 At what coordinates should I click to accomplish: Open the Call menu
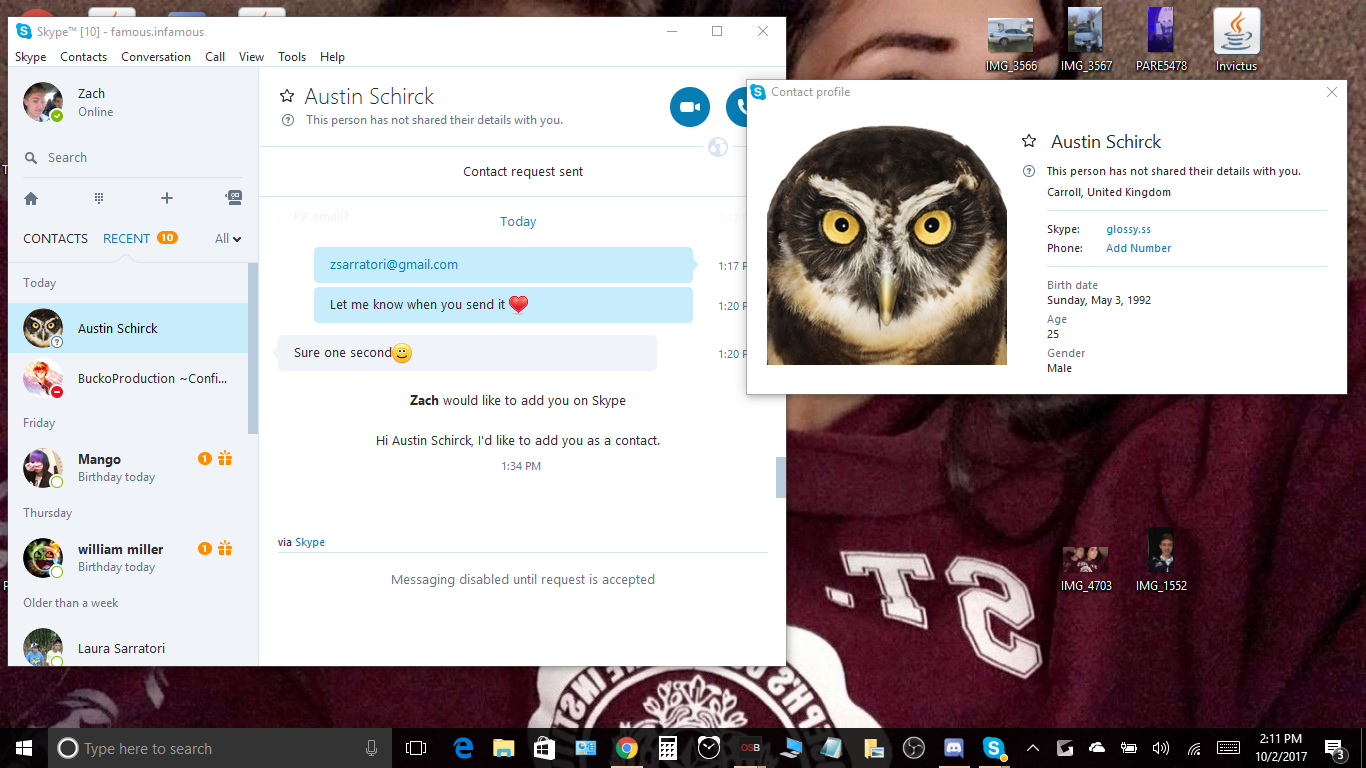pos(215,57)
